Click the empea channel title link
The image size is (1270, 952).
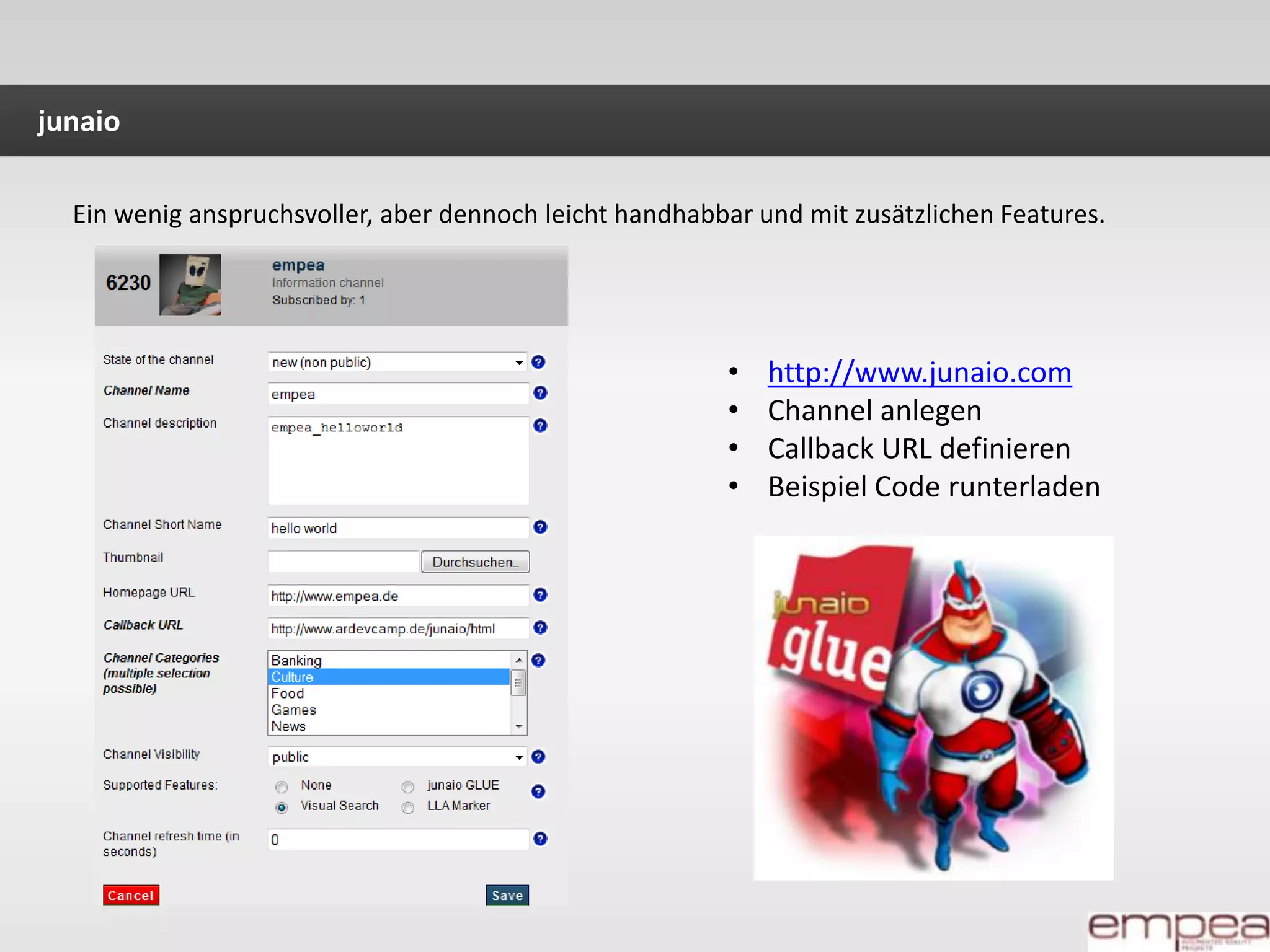point(298,265)
